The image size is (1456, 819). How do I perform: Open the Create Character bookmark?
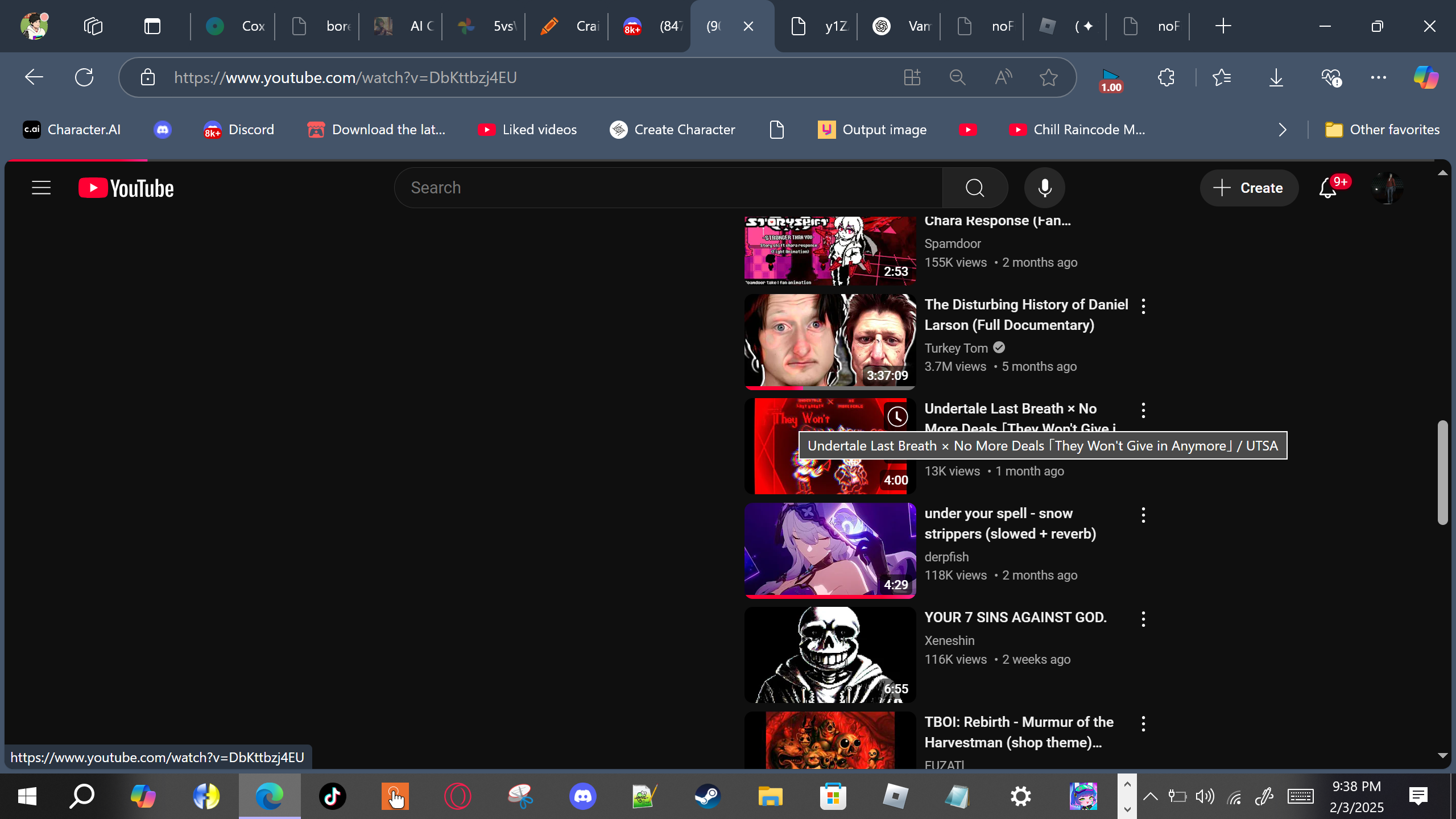click(672, 130)
